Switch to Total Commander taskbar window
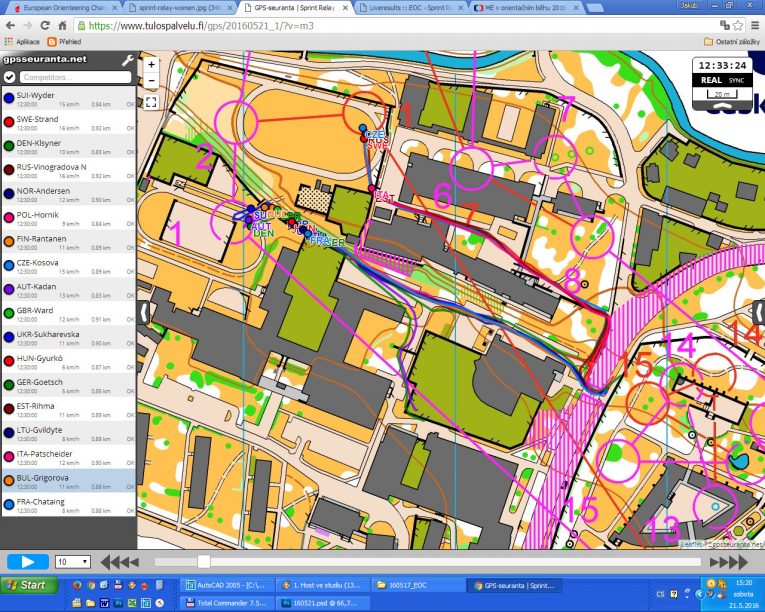This screenshot has width=765, height=612. [226, 603]
